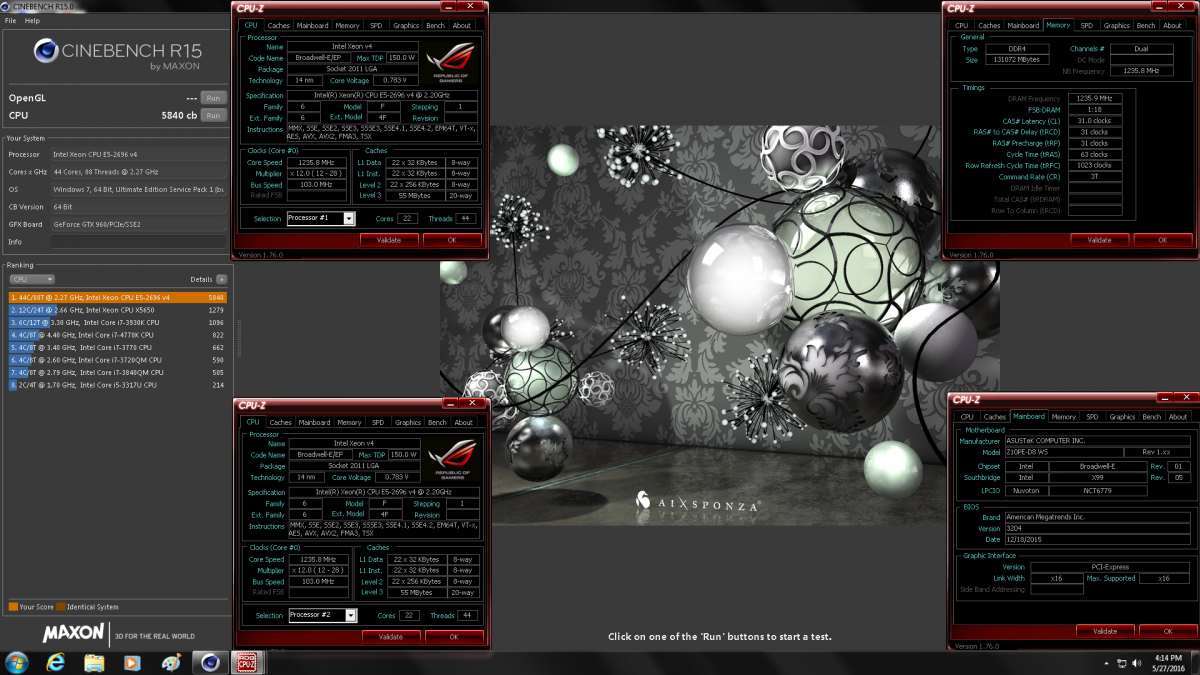Launch Internet Explorer from taskbar
Image resolution: width=1200 pixels, height=675 pixels.
[56, 663]
